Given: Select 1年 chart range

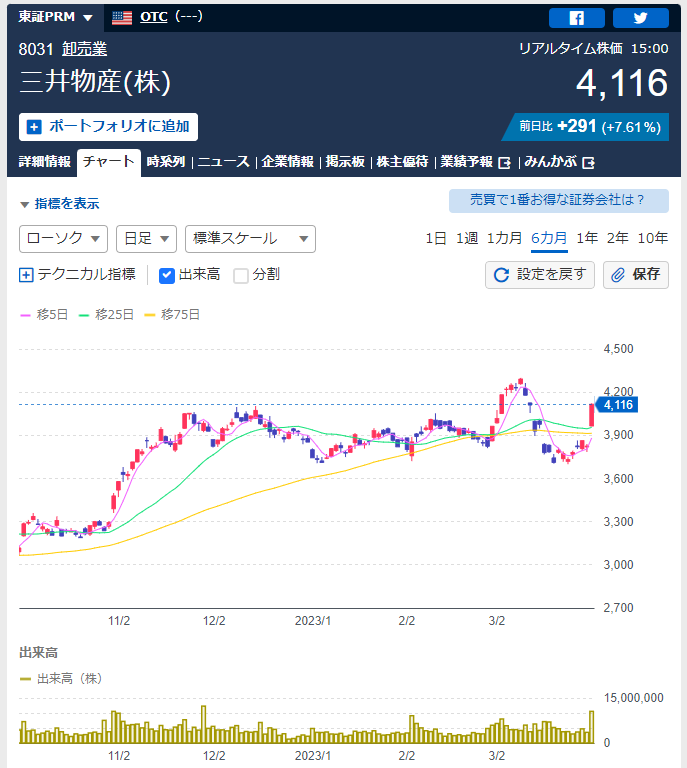Looking at the screenshot, I should pyautogui.click(x=587, y=239).
